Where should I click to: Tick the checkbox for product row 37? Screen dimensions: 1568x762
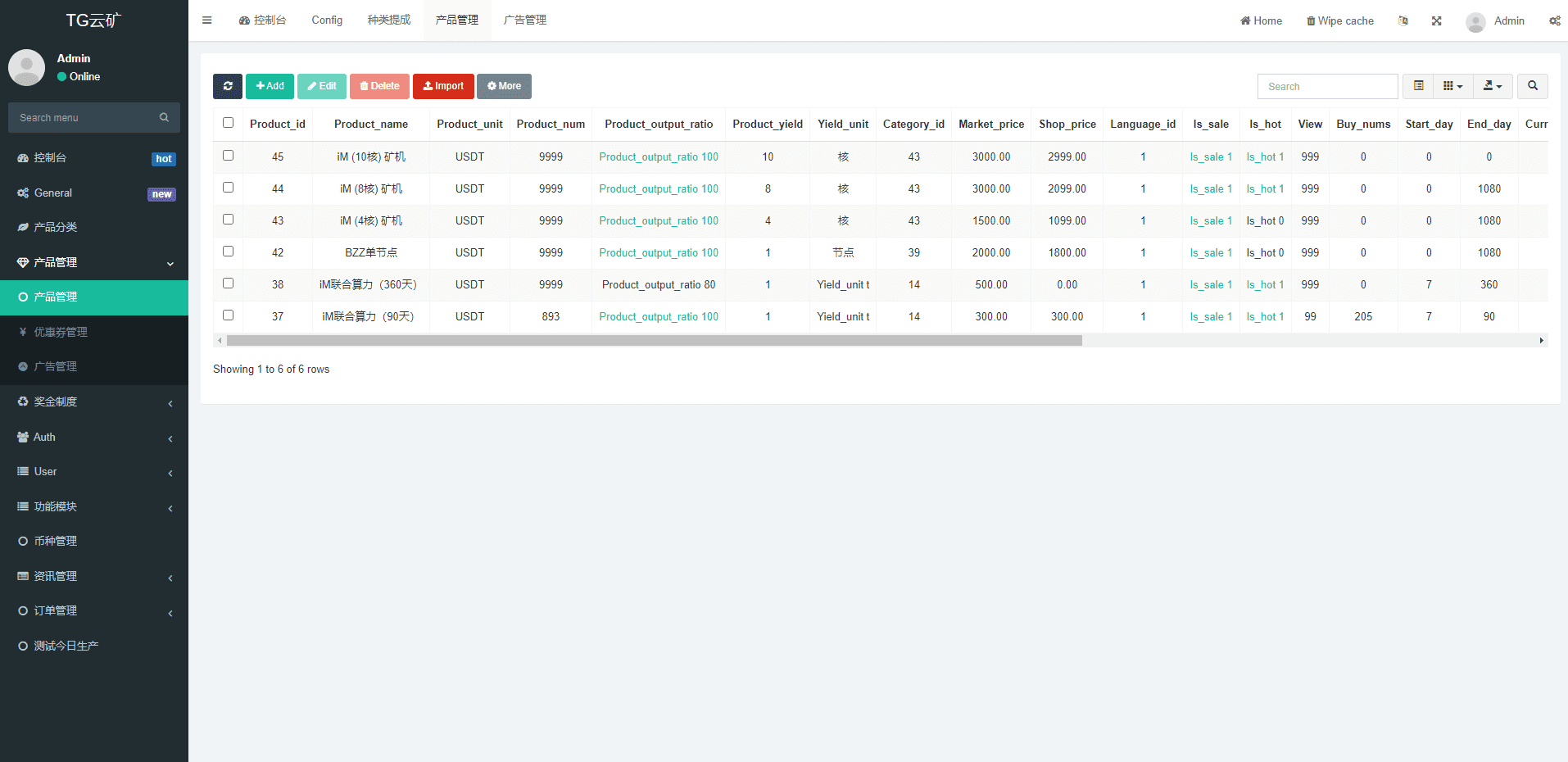point(229,315)
